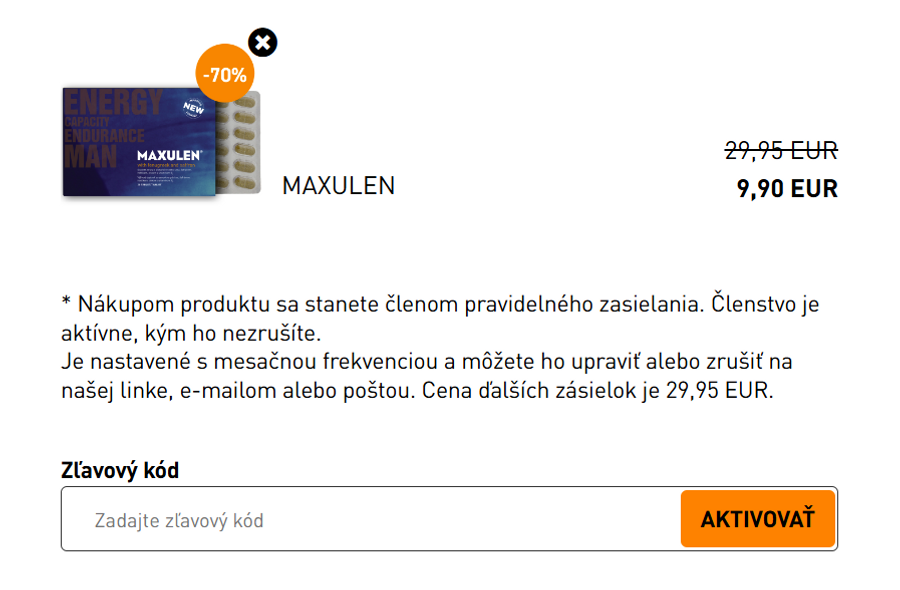Dismiss the product using the black X
The width and height of the screenshot is (900, 590).
pyautogui.click(x=262, y=42)
